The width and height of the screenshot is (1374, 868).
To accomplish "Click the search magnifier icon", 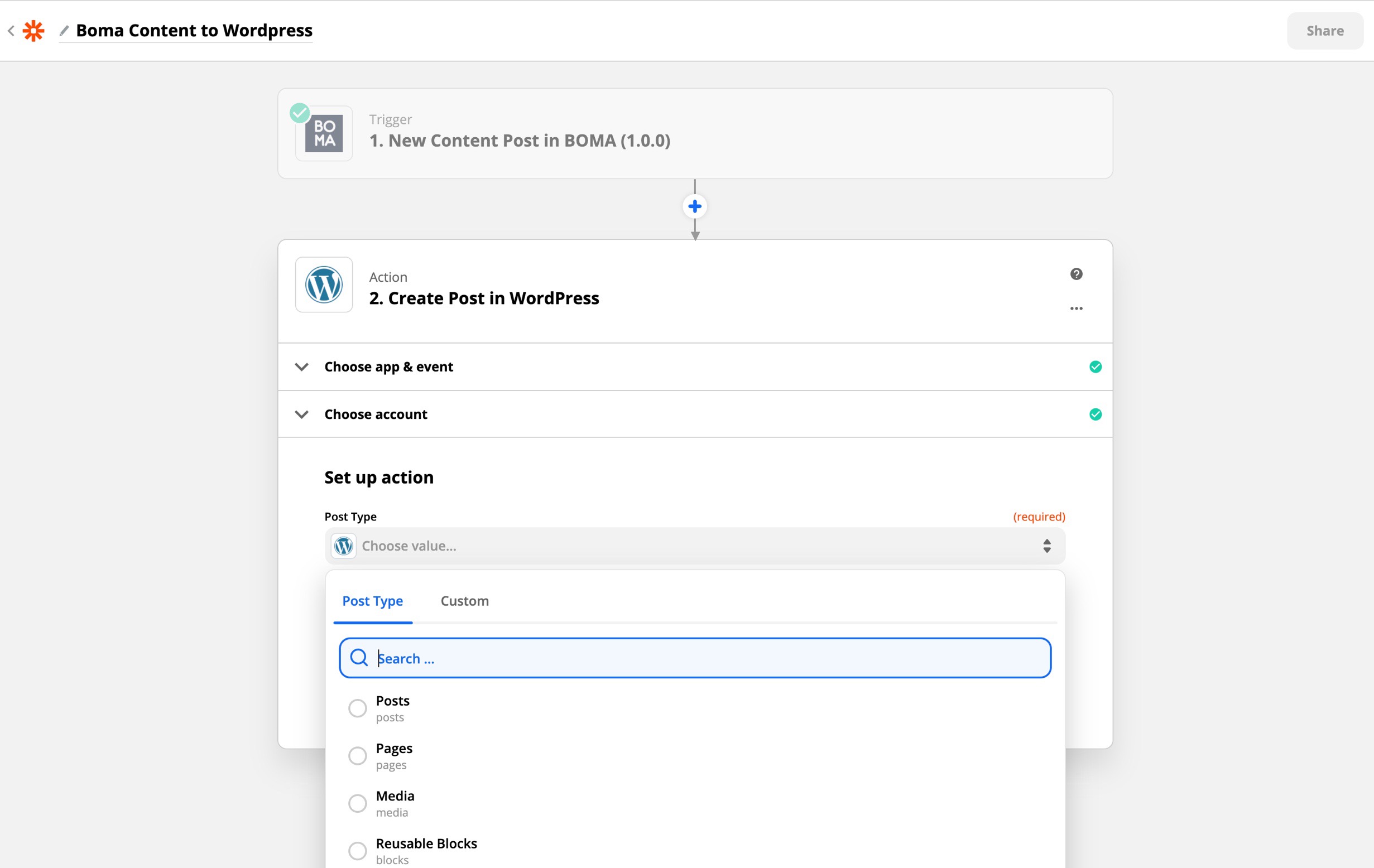I will tap(359, 658).
